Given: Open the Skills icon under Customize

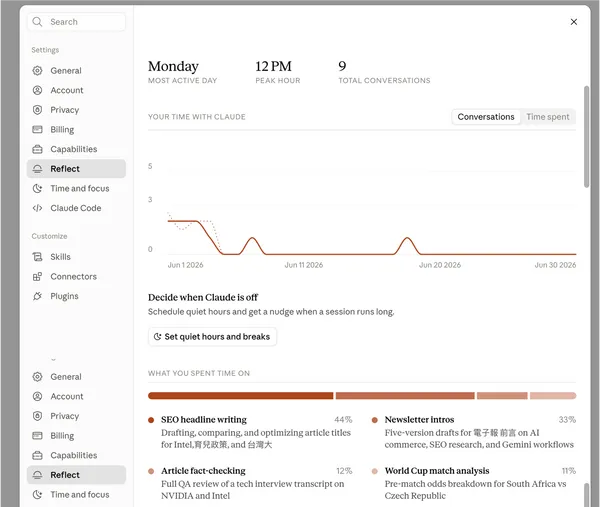Looking at the screenshot, I should 37,257.
